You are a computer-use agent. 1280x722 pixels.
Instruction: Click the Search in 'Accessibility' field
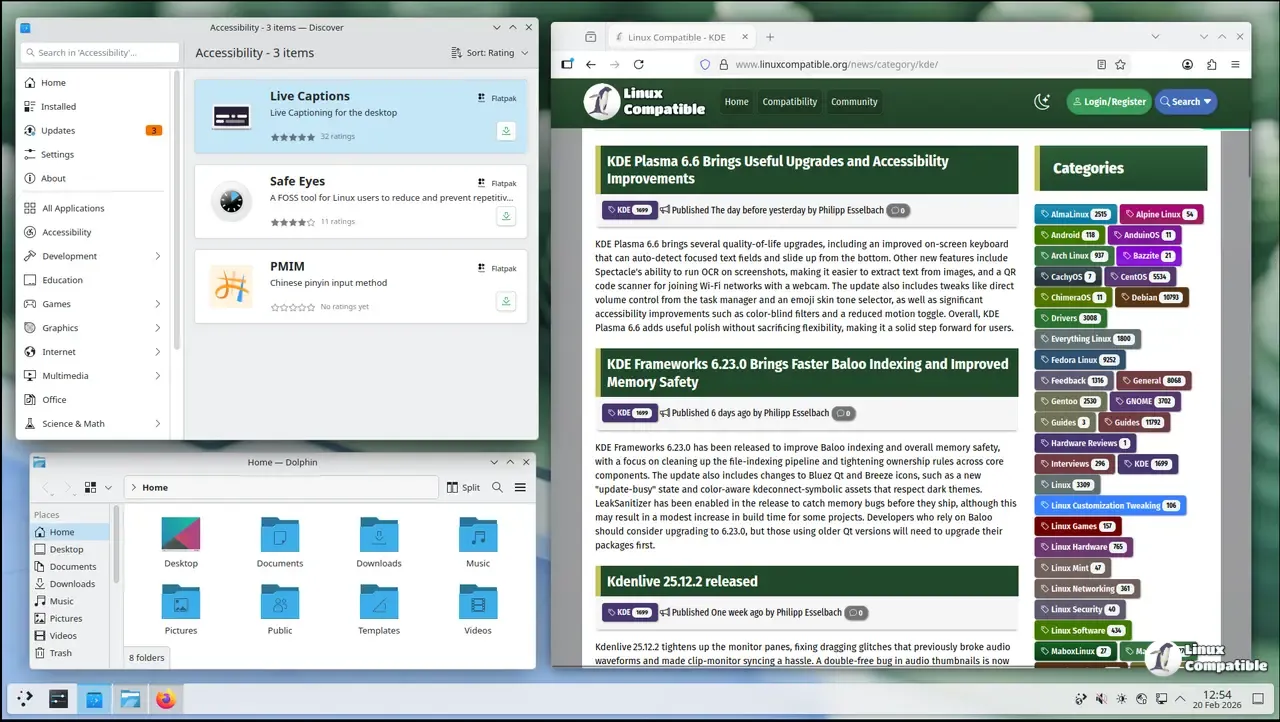coord(100,53)
